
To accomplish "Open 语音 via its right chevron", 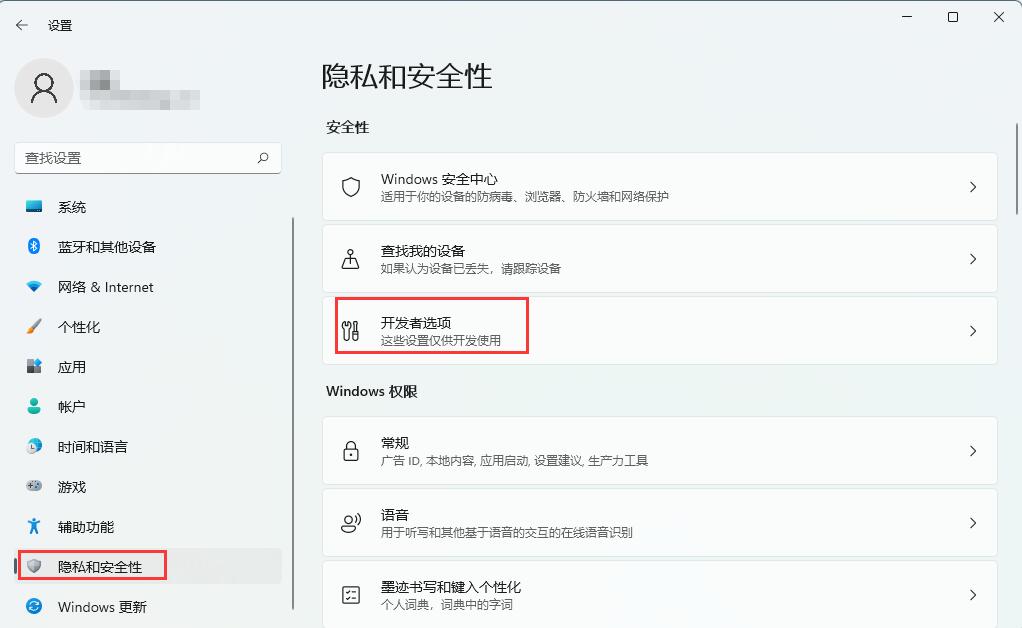I will (x=972, y=523).
